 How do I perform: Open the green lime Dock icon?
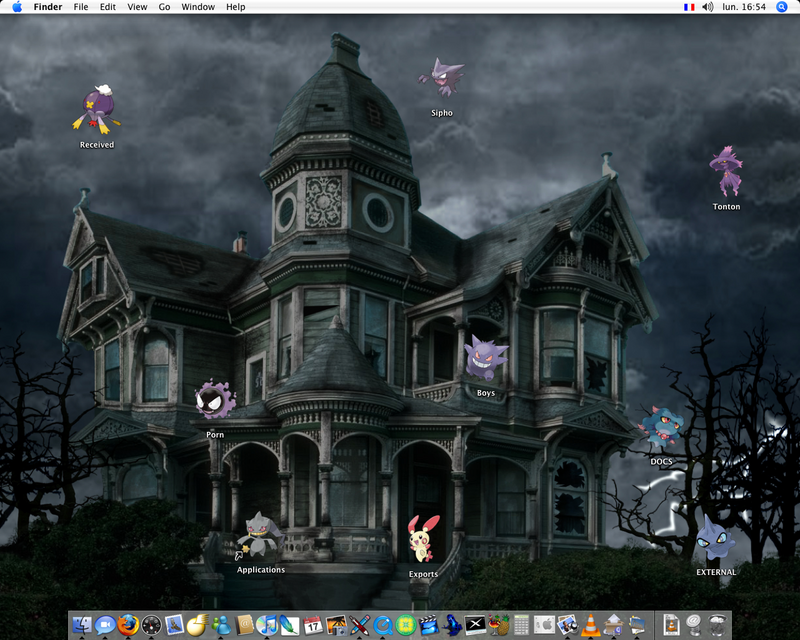coord(406,625)
